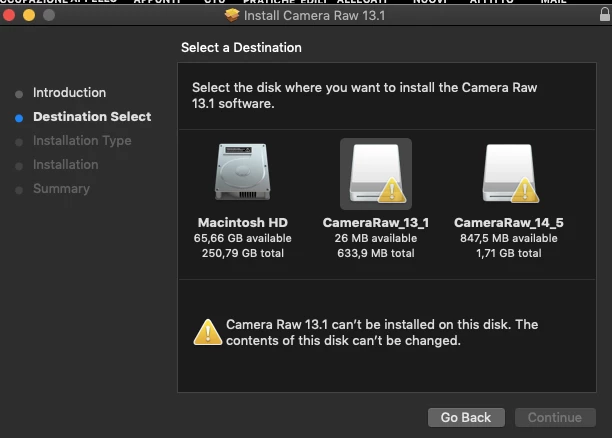612x438 pixels.
Task: Click '26 MB available' text
Action: [x=376, y=238]
